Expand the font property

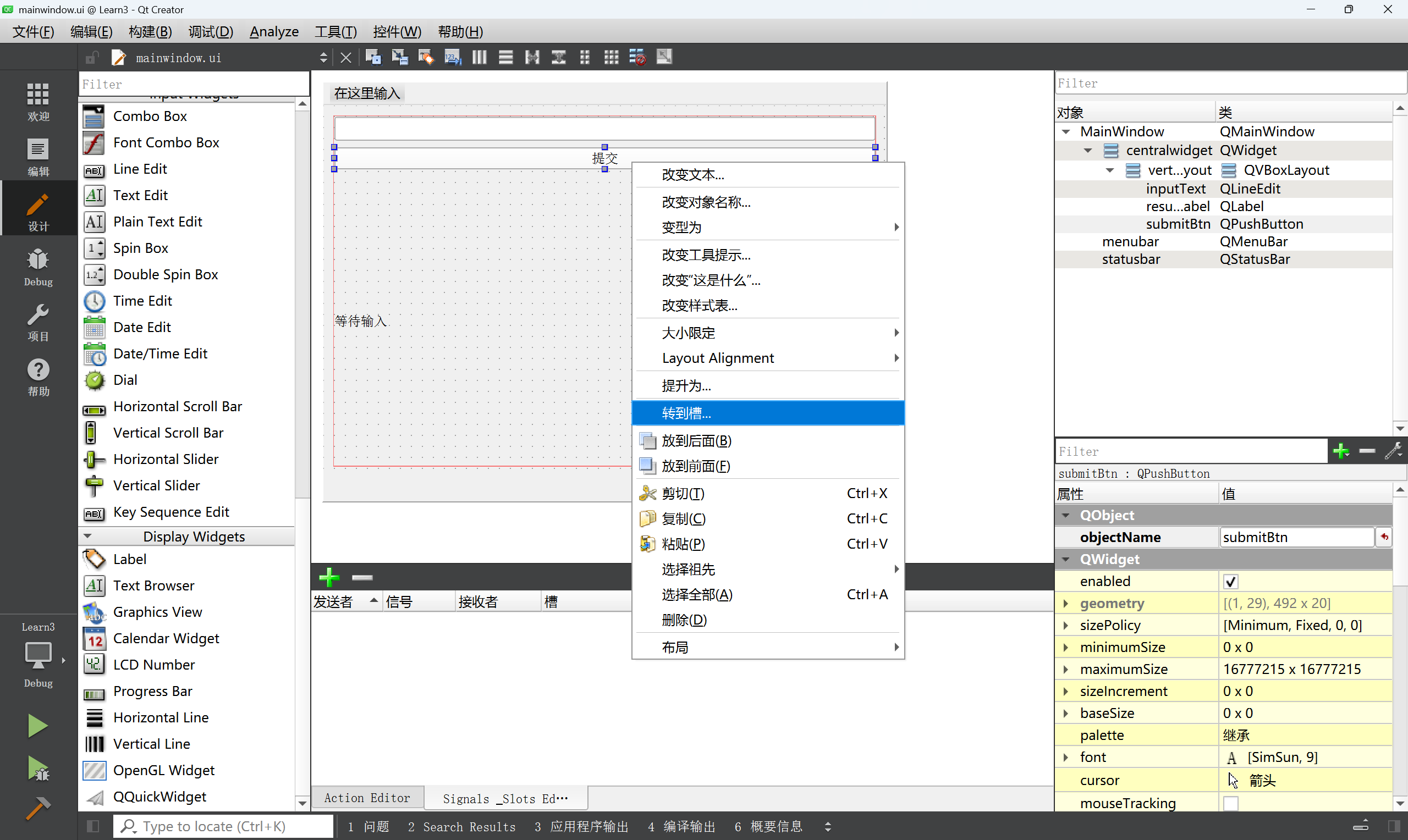[1066, 758]
